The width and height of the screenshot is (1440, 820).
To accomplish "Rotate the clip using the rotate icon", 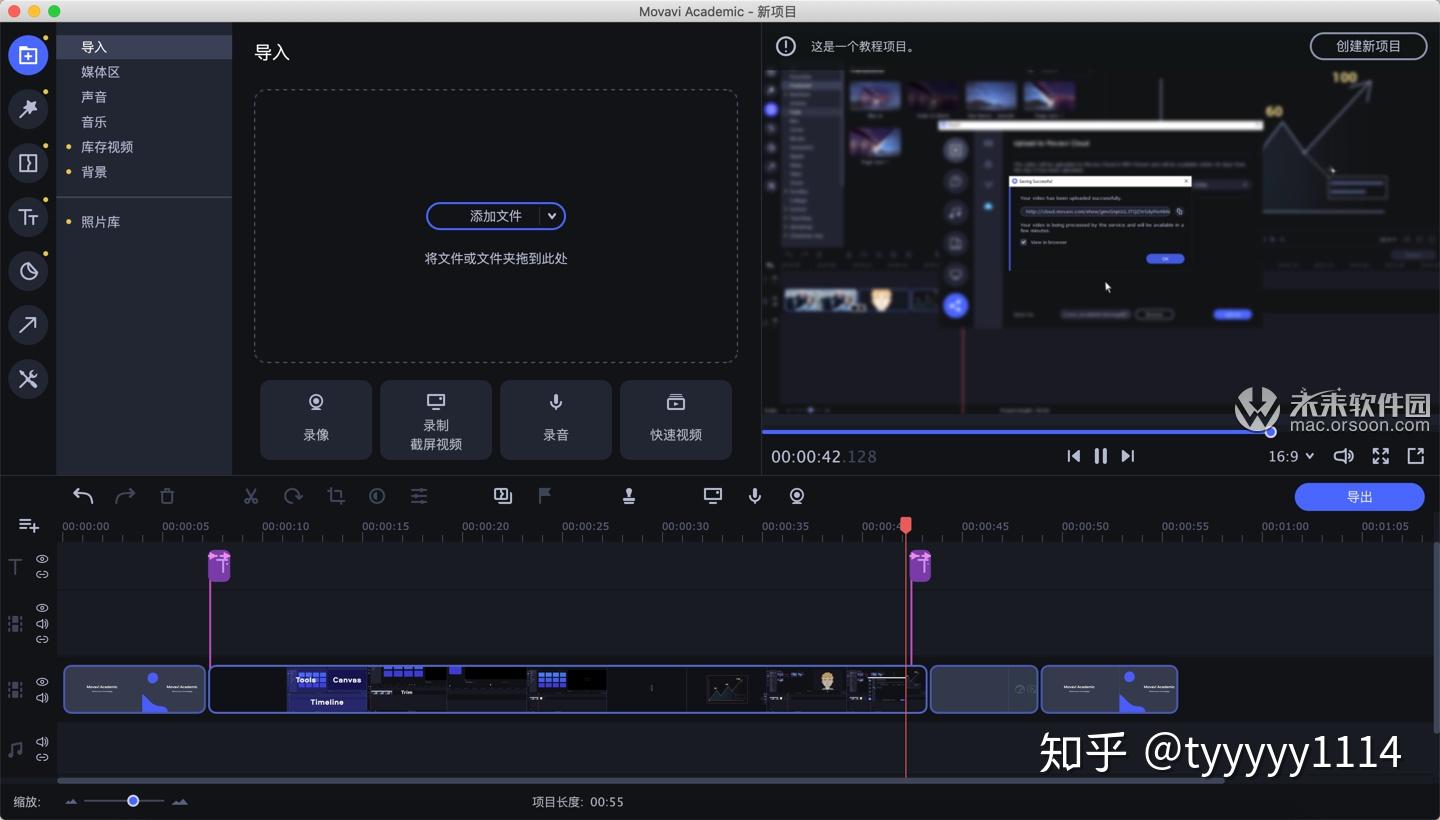I will click(293, 496).
